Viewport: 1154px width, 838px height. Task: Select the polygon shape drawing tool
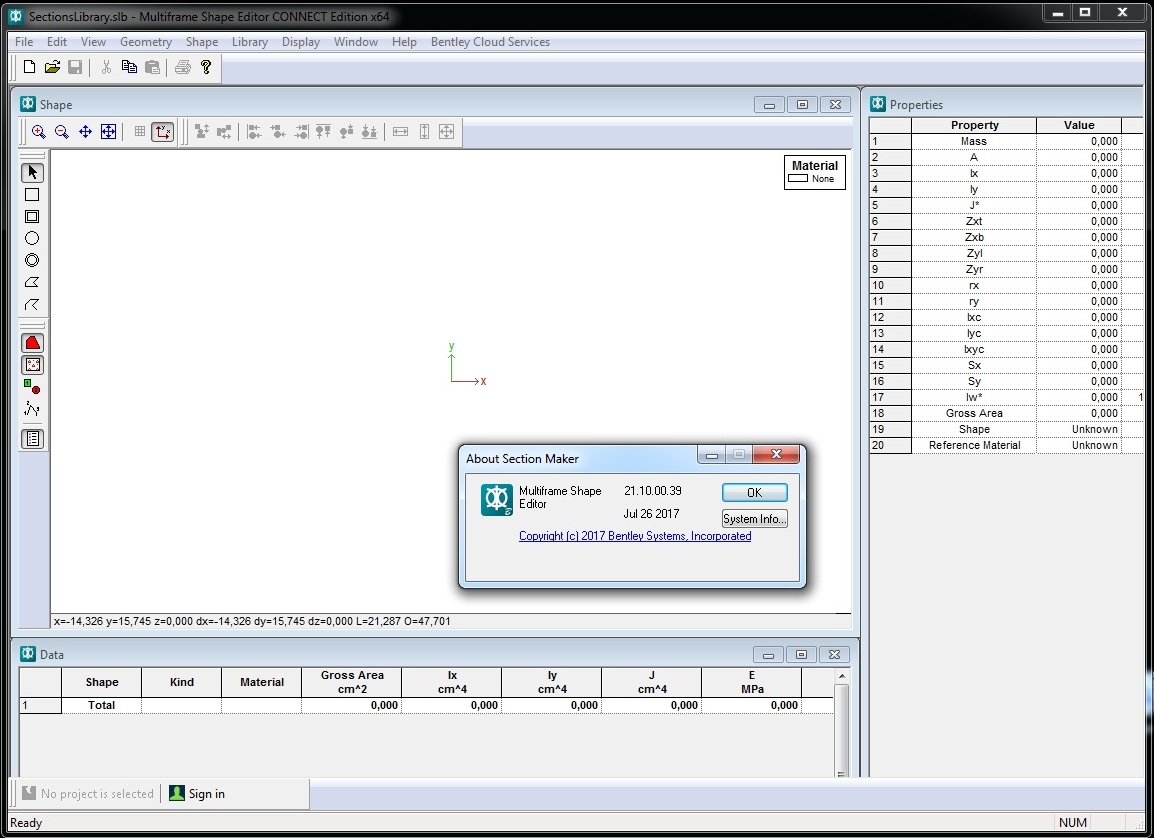coord(32,282)
